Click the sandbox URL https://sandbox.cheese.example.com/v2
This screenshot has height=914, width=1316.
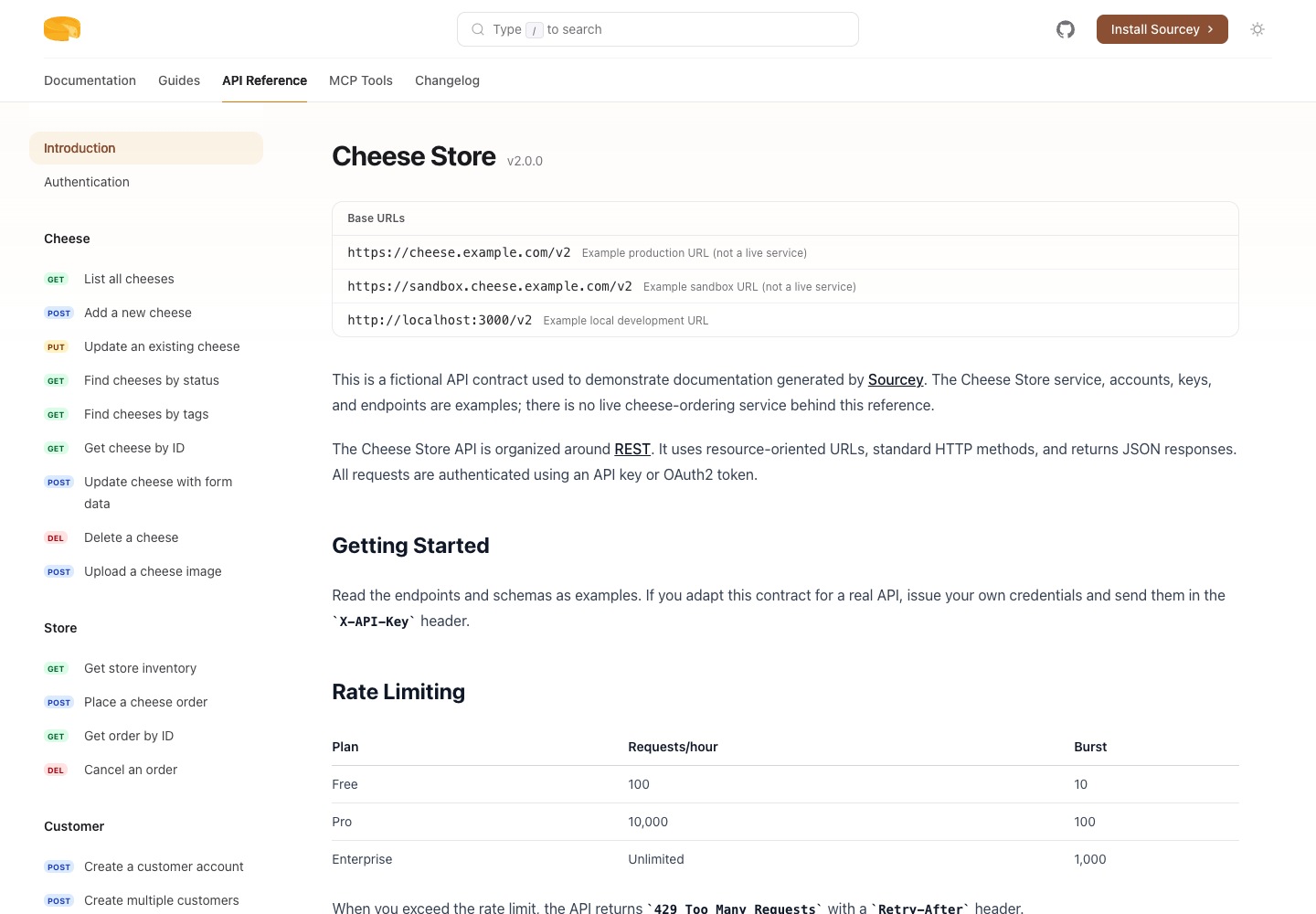(490, 286)
